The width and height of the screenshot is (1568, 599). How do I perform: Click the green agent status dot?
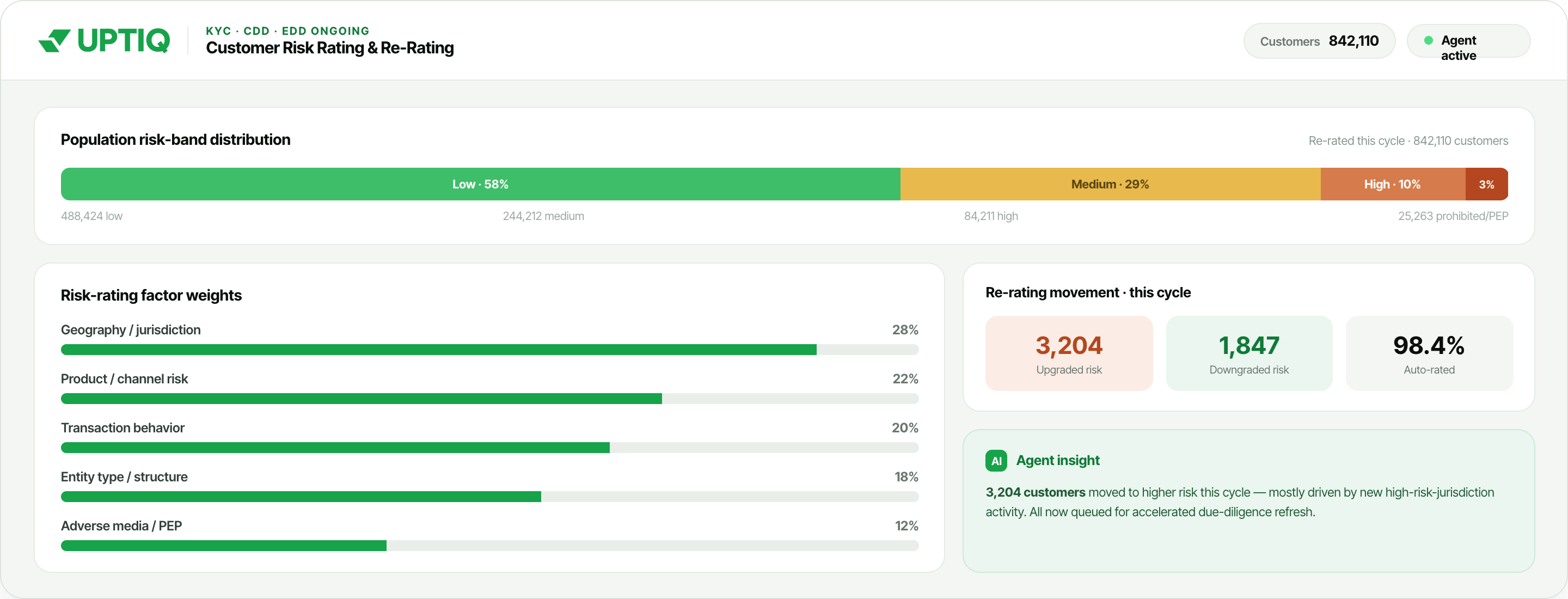click(x=1428, y=41)
